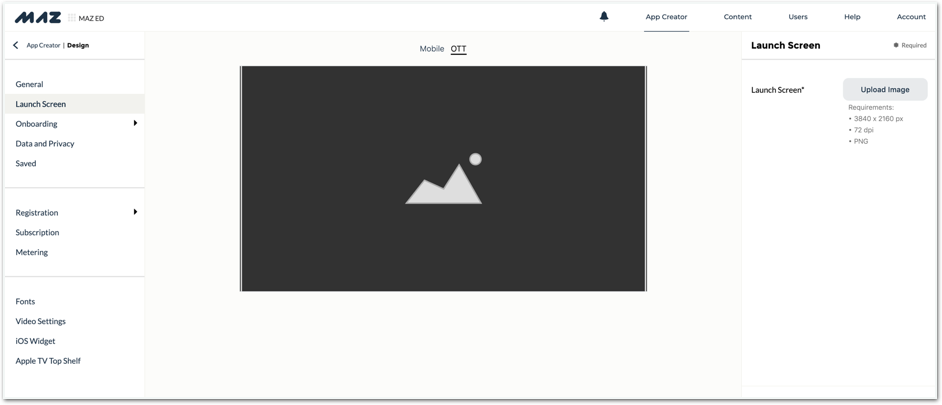The width and height of the screenshot is (942, 405).
Task: Click the Upload Image button
Action: [885, 90]
